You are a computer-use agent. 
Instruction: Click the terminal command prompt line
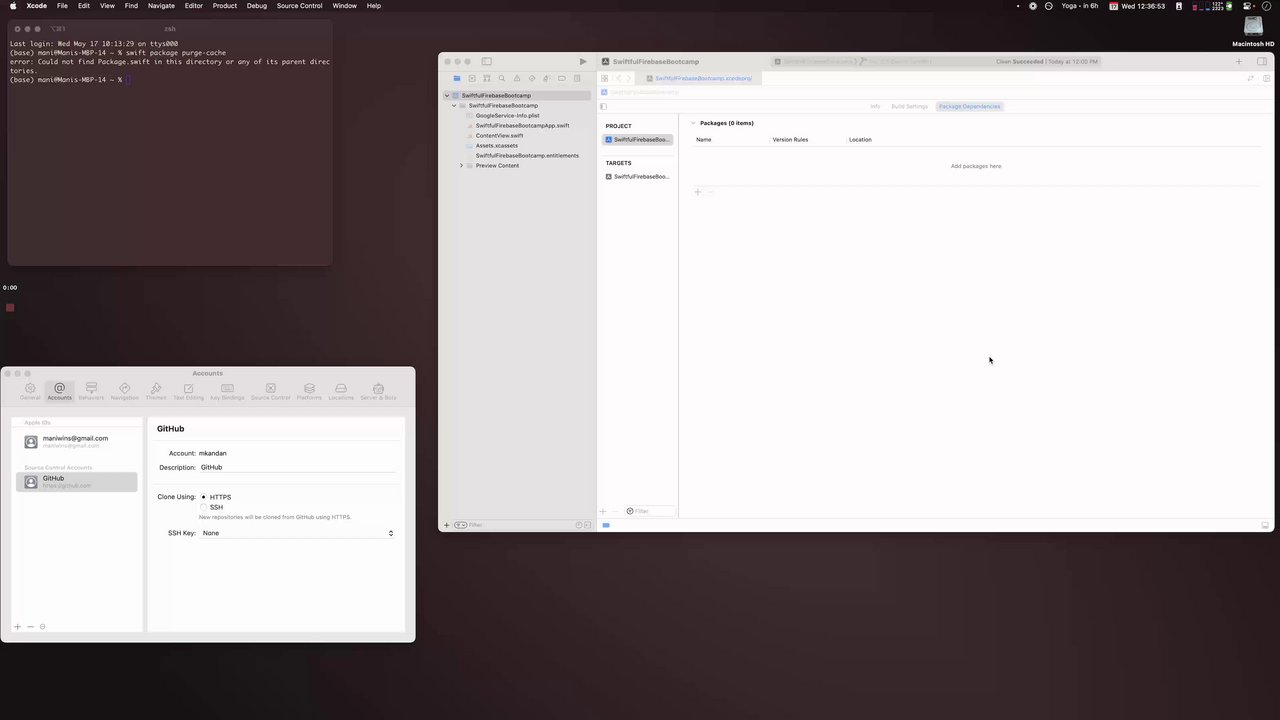(68, 80)
